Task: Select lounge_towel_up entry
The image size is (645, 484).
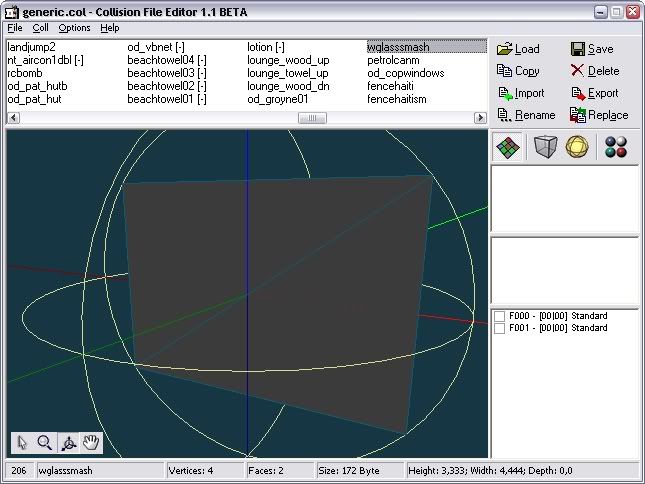Action: [288, 73]
